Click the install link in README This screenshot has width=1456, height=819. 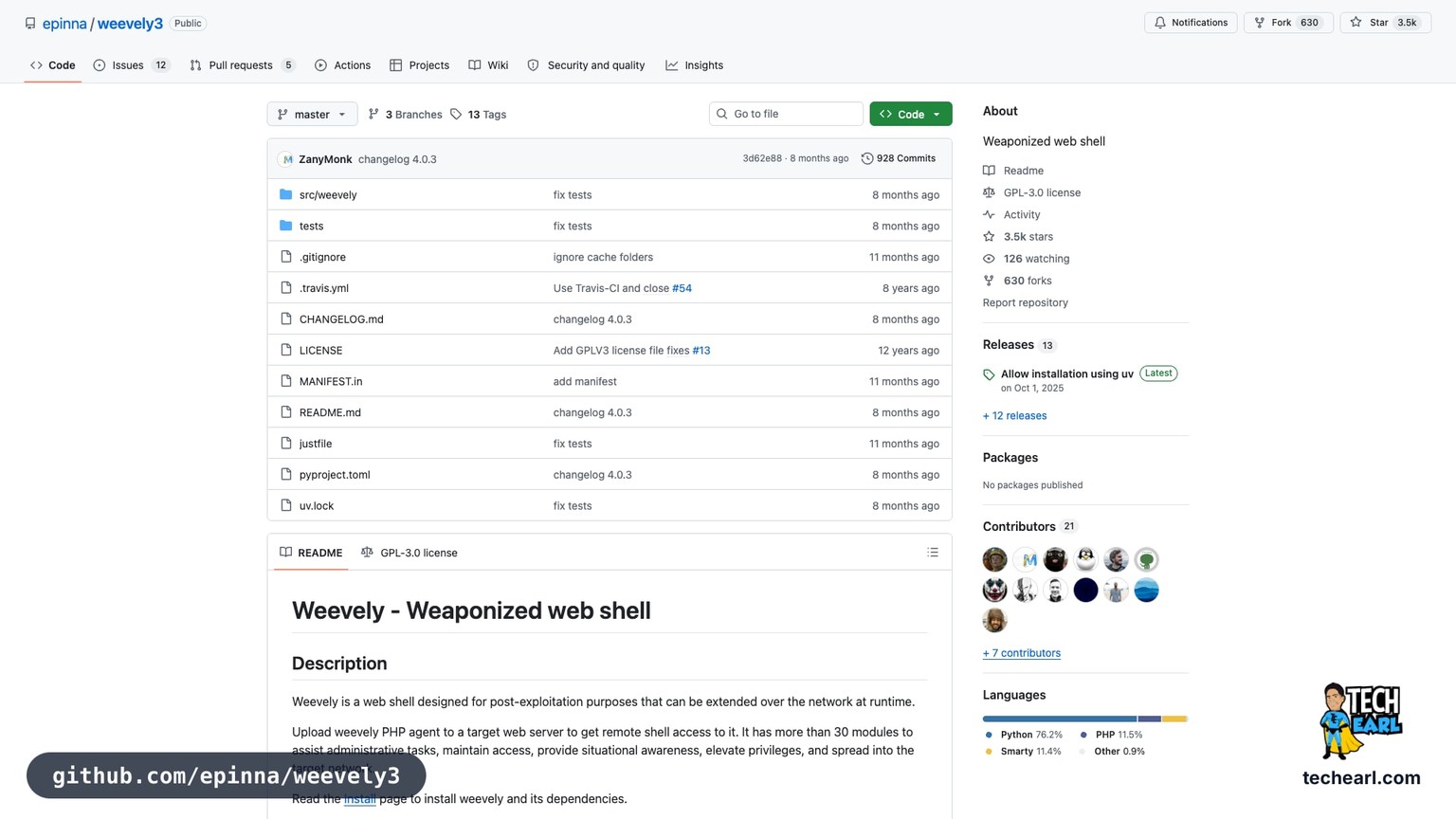pos(359,799)
